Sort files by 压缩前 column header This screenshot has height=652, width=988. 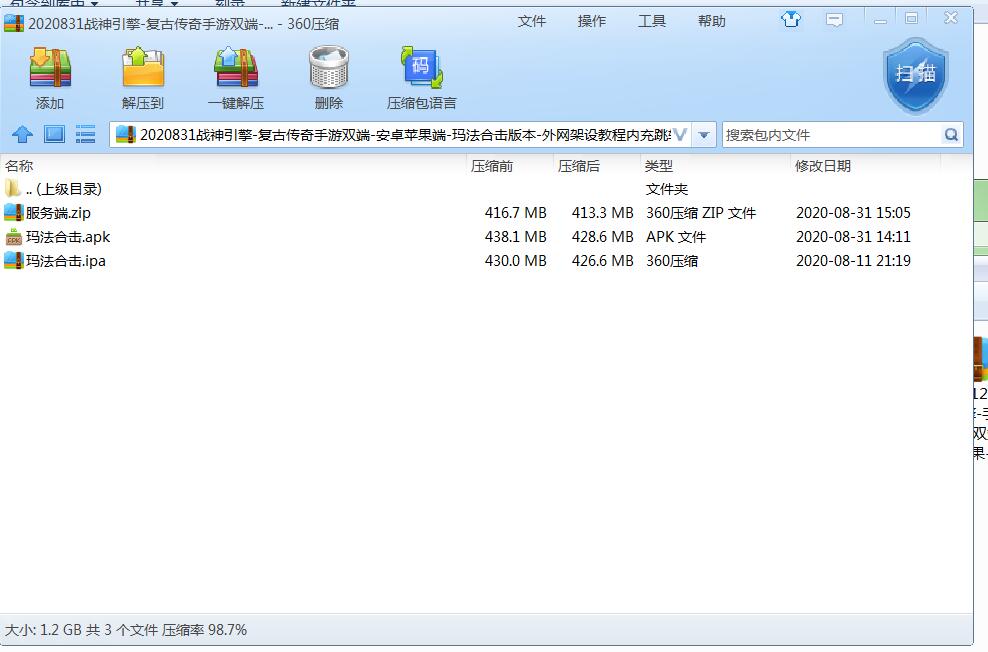pyautogui.click(x=492, y=166)
